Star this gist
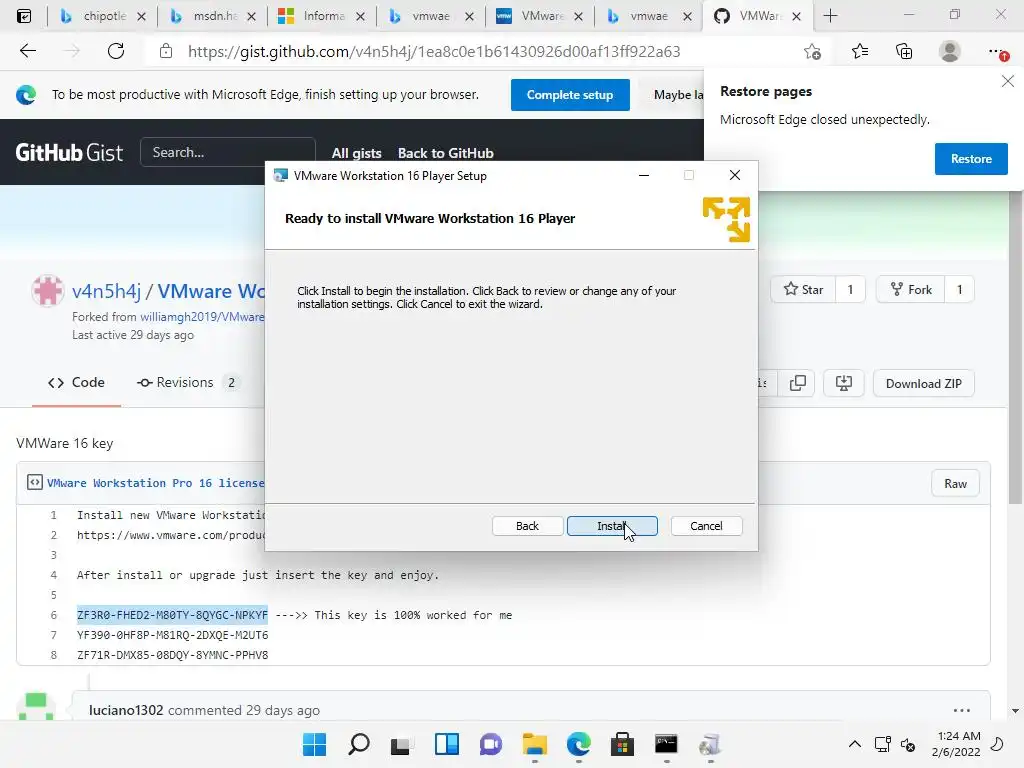 pos(803,289)
